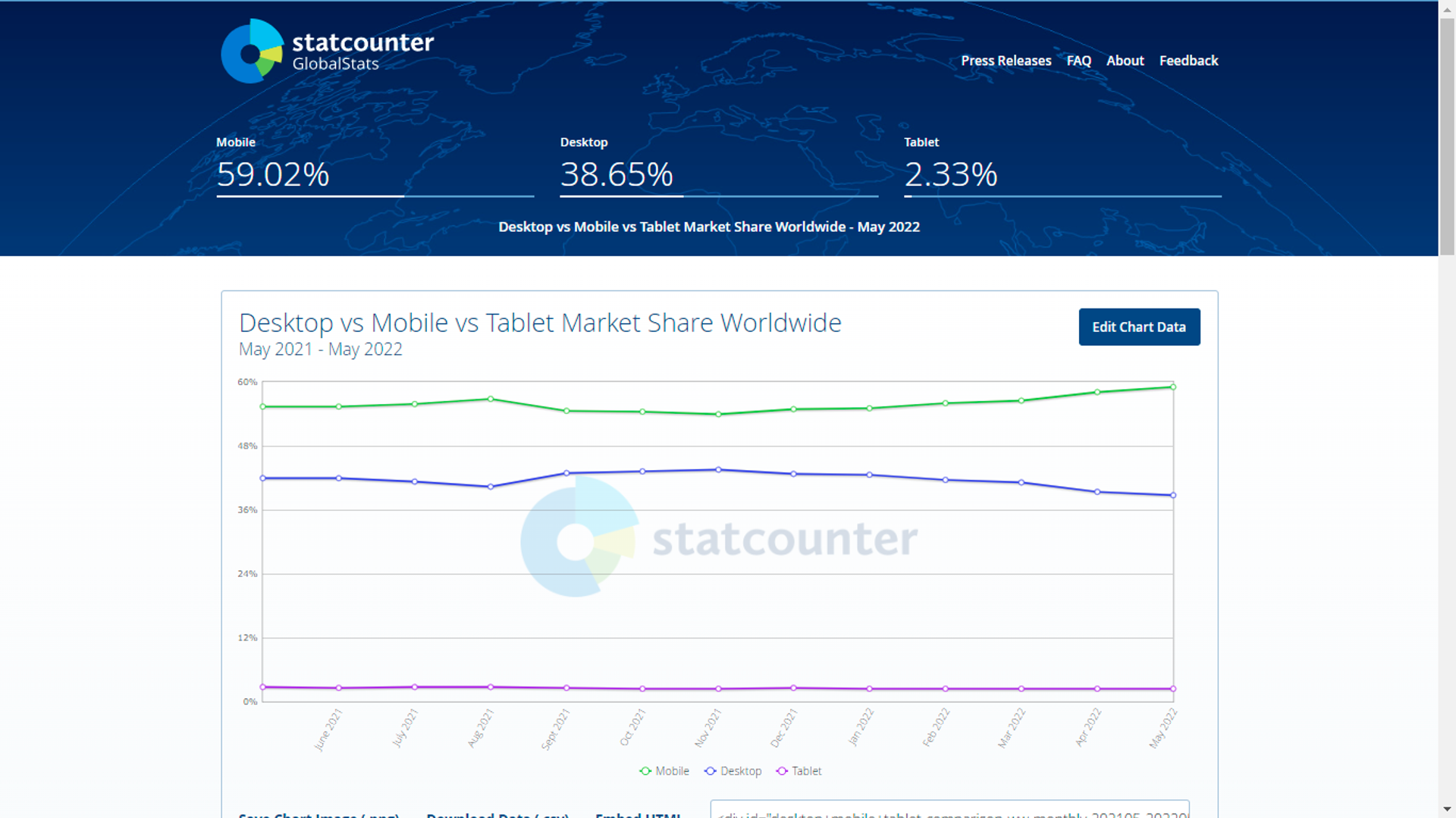Screen dimensions: 1456x818
Task: Toggle the Tablet series visibility in legend
Action: point(805,771)
